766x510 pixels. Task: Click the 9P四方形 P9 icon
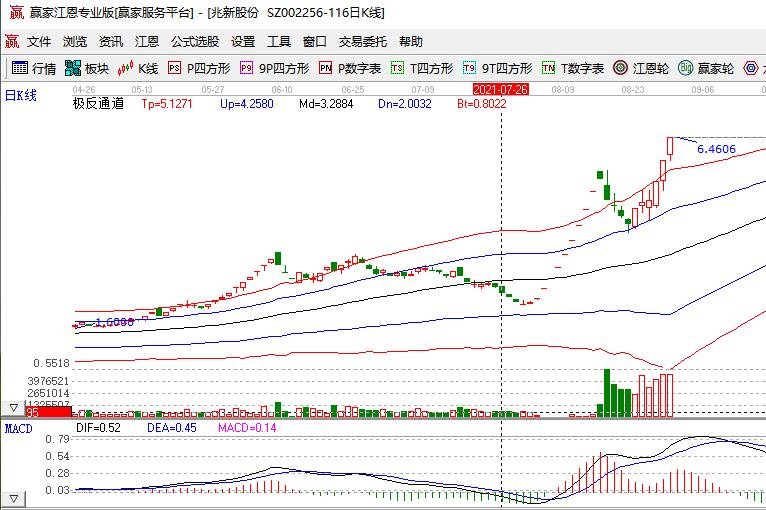[x=246, y=68]
